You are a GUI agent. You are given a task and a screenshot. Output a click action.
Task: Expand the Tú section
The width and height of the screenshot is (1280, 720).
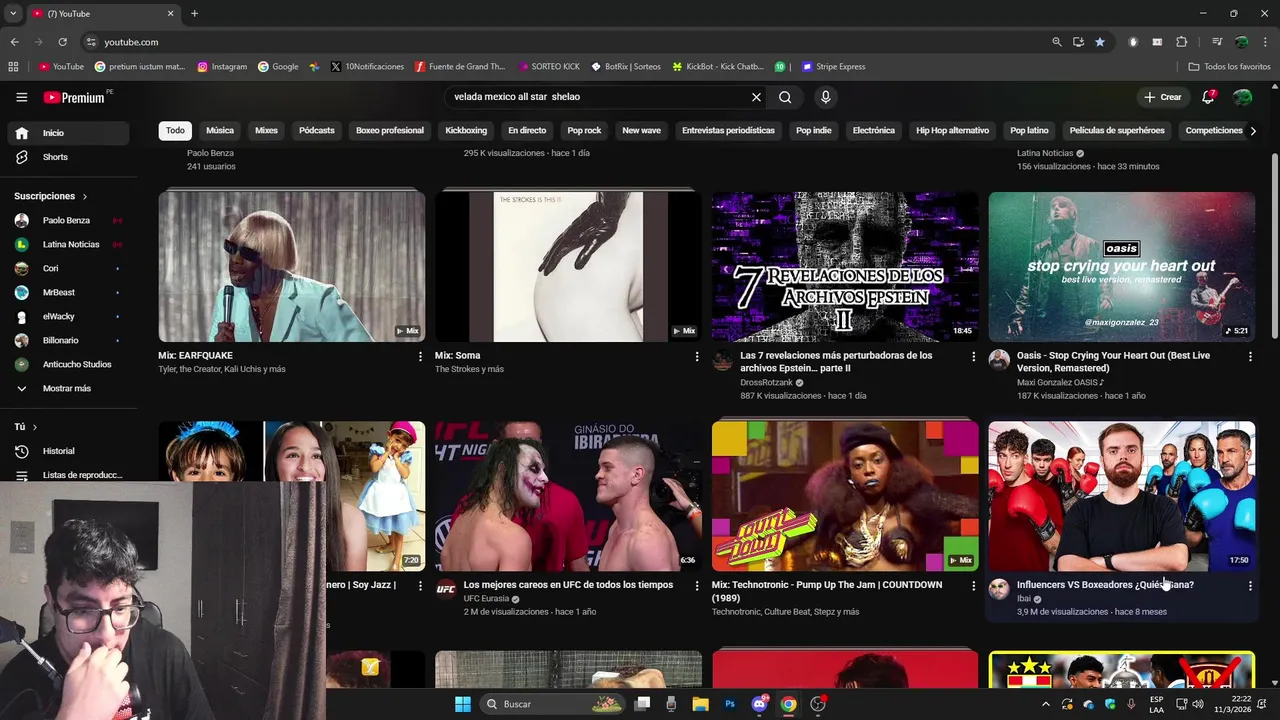click(x=26, y=427)
